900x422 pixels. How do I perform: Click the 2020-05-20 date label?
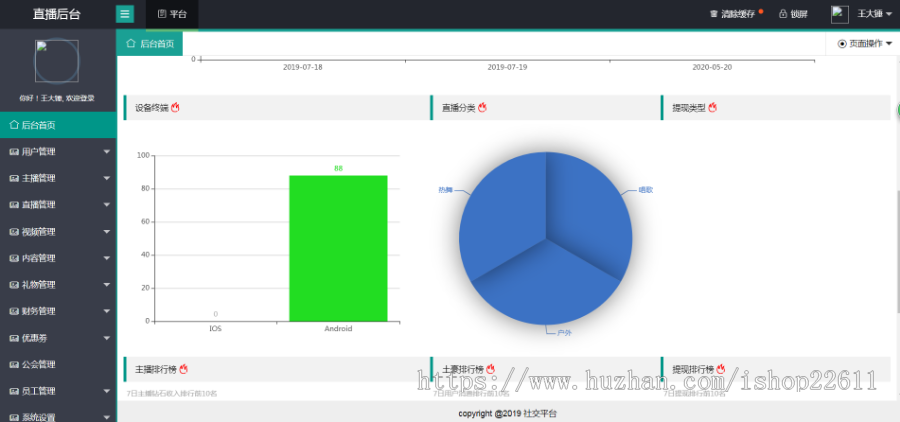click(x=712, y=67)
